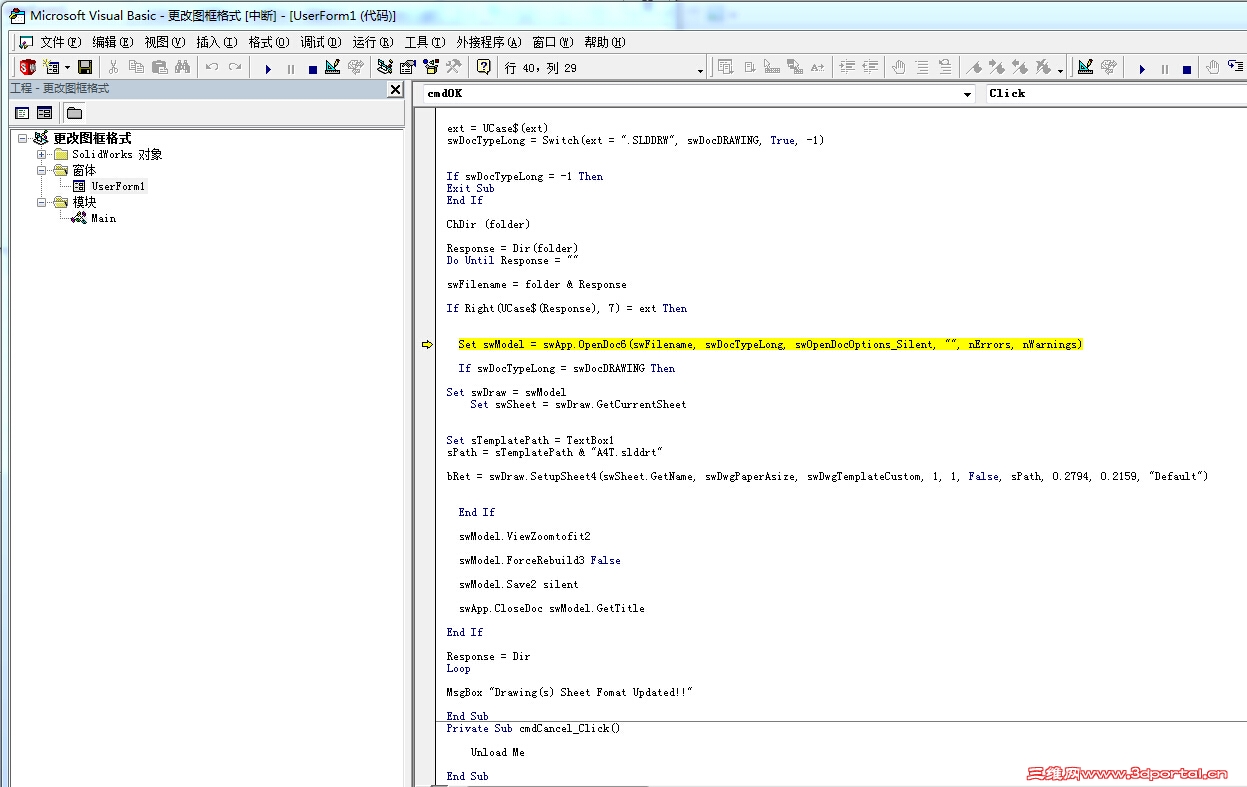Jump to Next Bookmark icon
This screenshot has height=787, width=1247.
click(x=996, y=67)
